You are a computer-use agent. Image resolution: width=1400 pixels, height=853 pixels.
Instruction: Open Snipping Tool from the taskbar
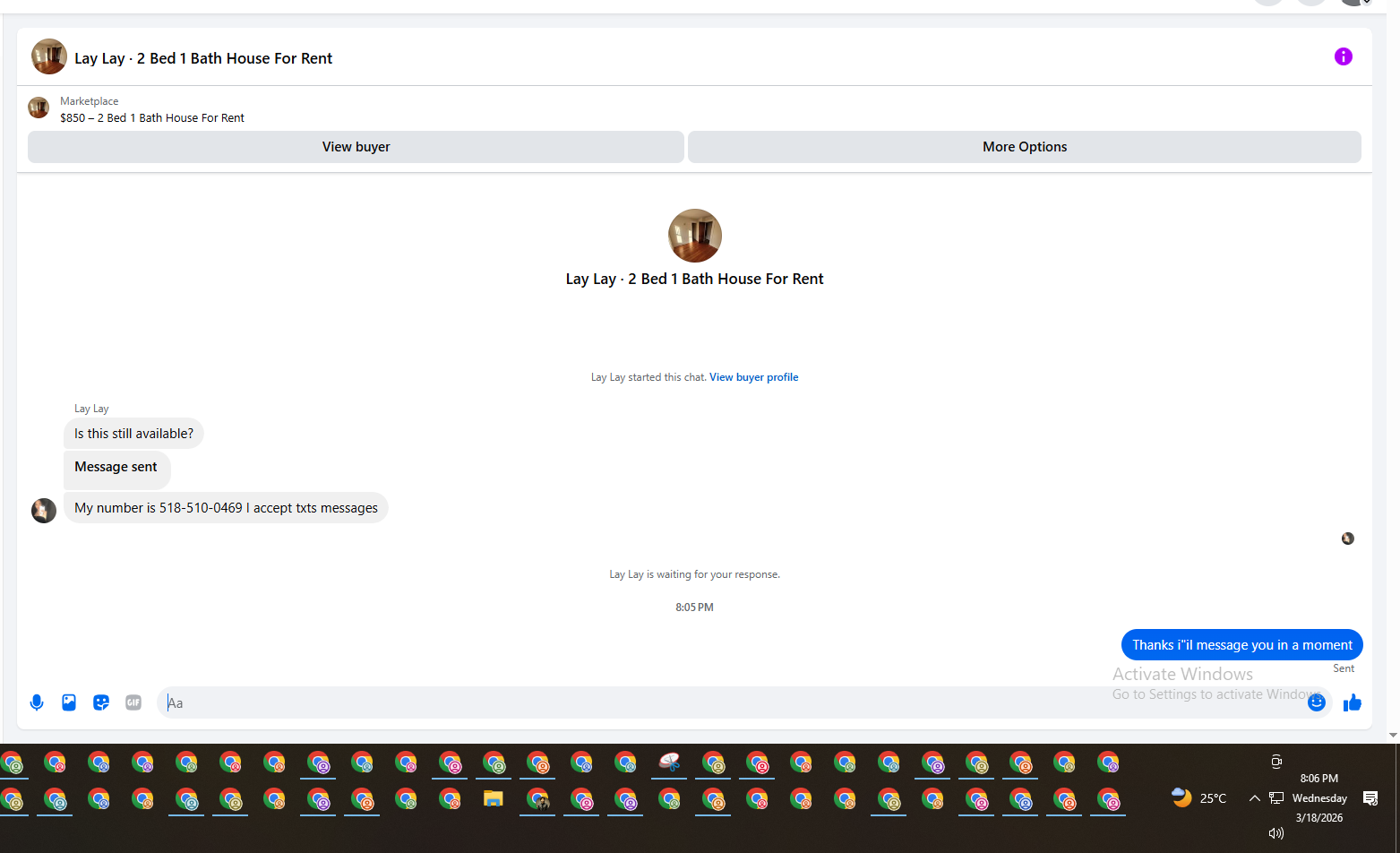[x=669, y=763]
